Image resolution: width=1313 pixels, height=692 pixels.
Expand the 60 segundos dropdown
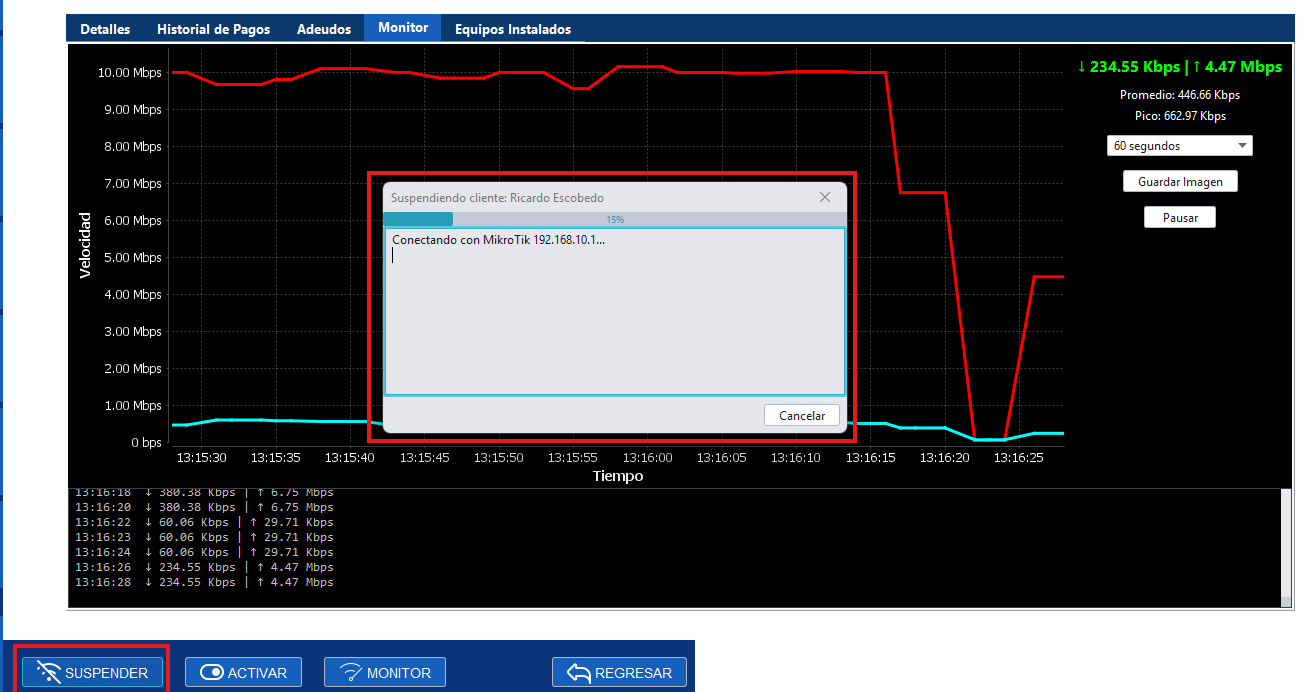click(x=1179, y=146)
